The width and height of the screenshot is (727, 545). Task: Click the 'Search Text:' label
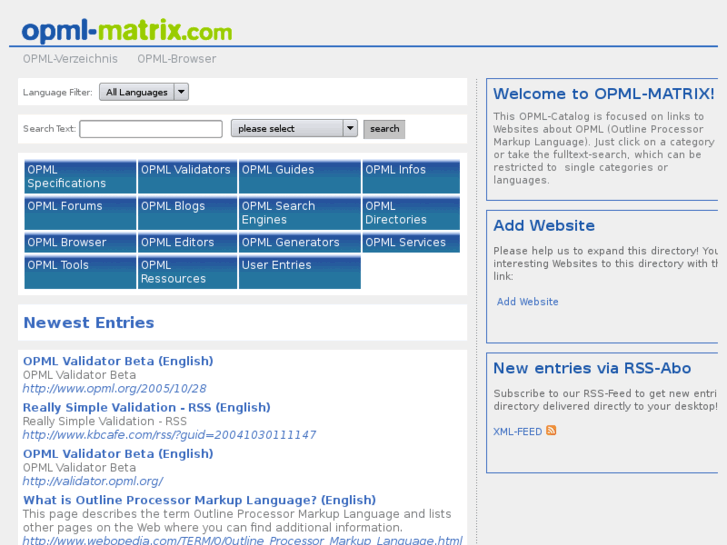click(50, 128)
